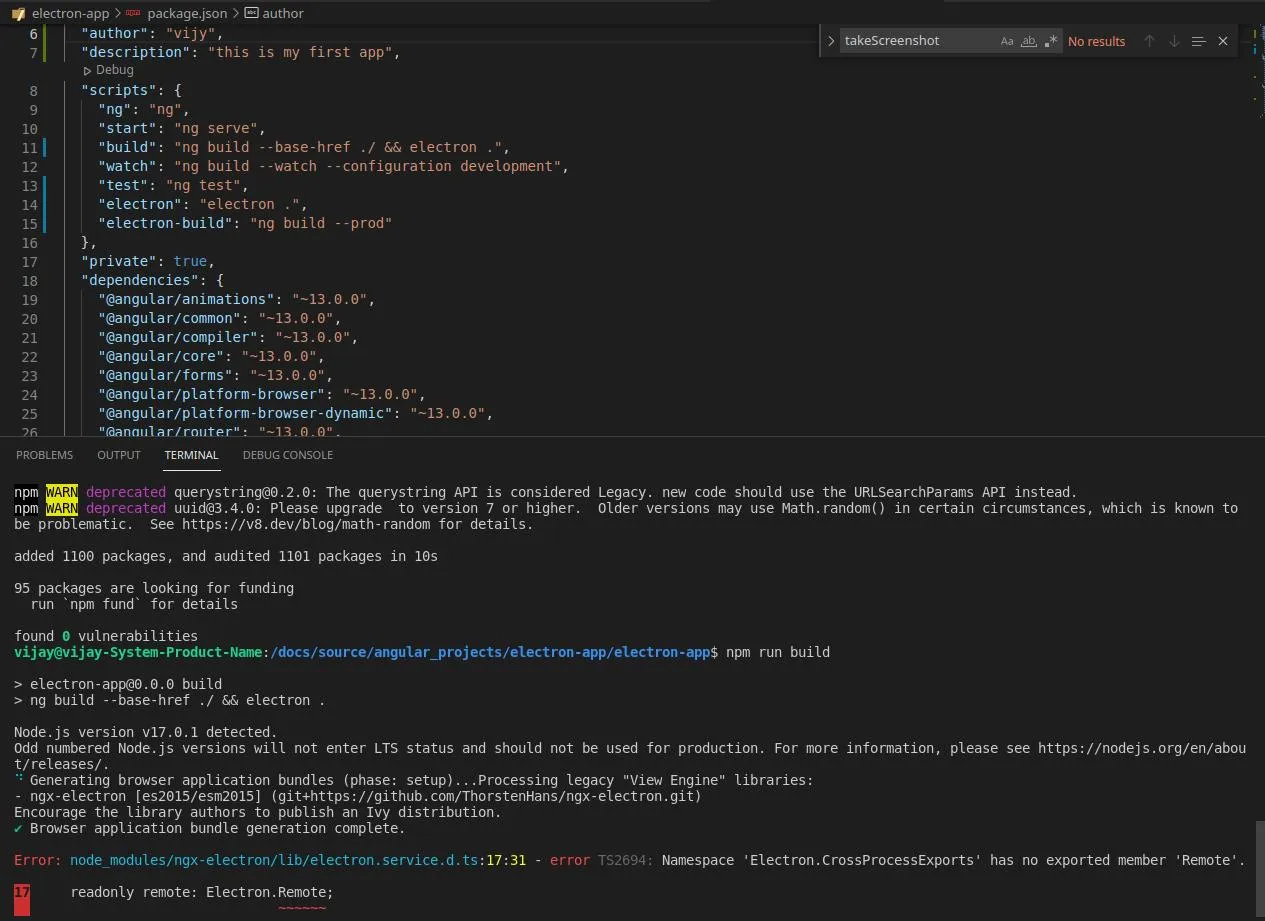Switch to the OUTPUT panel tab
Screen dimensions: 1265x921
point(119,455)
